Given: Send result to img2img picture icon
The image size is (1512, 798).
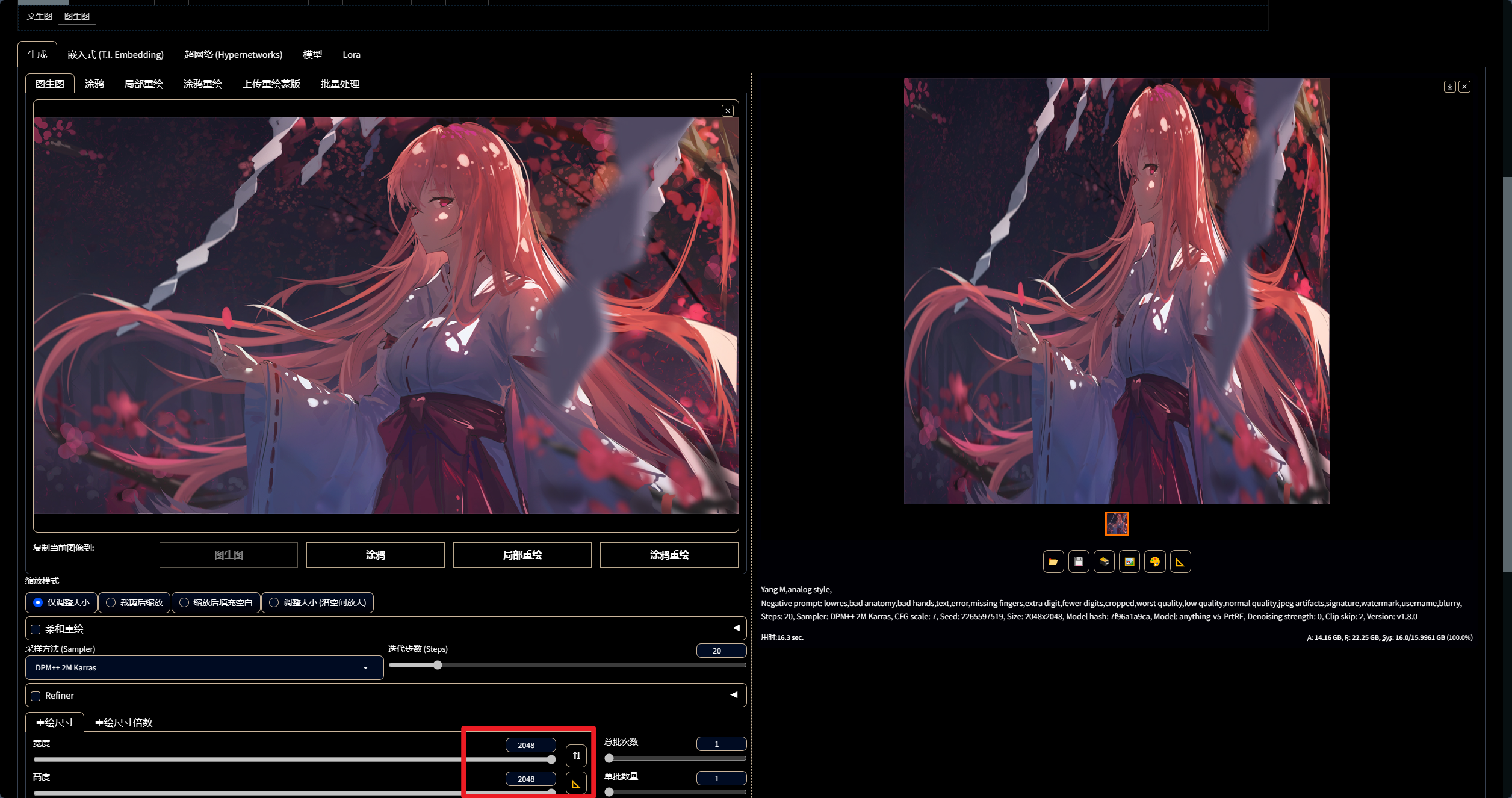Looking at the screenshot, I should 1129,561.
